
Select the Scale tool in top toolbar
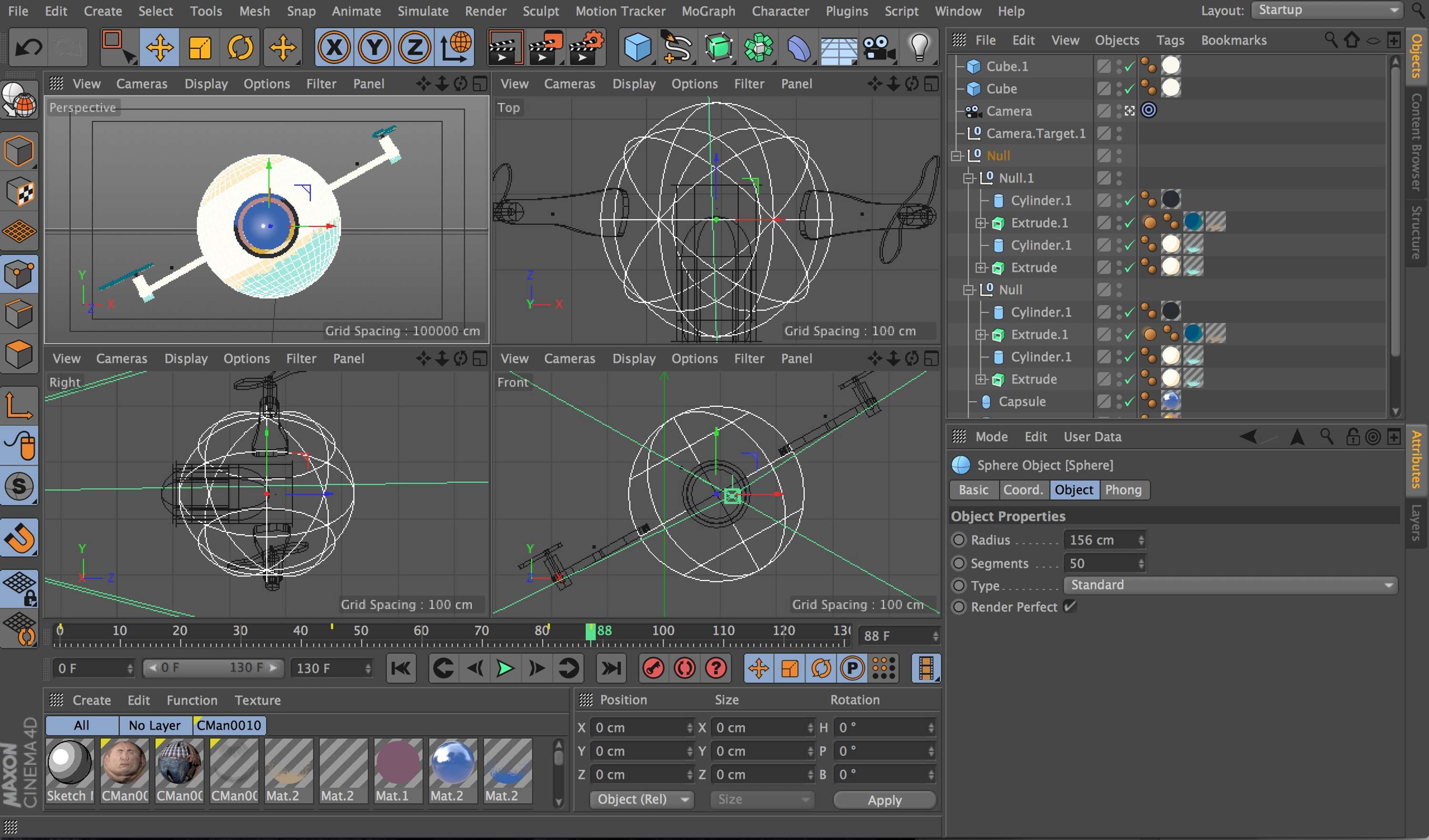click(x=200, y=48)
